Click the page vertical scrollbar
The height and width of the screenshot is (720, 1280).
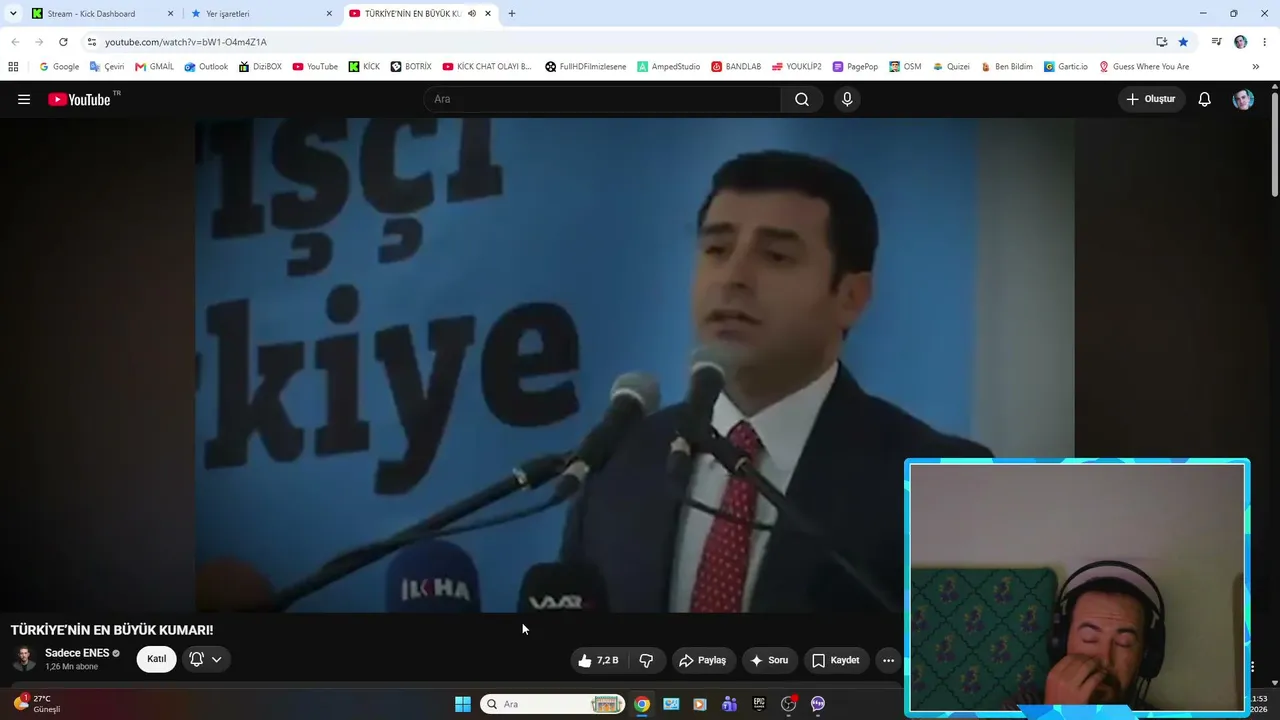pos(1274,143)
